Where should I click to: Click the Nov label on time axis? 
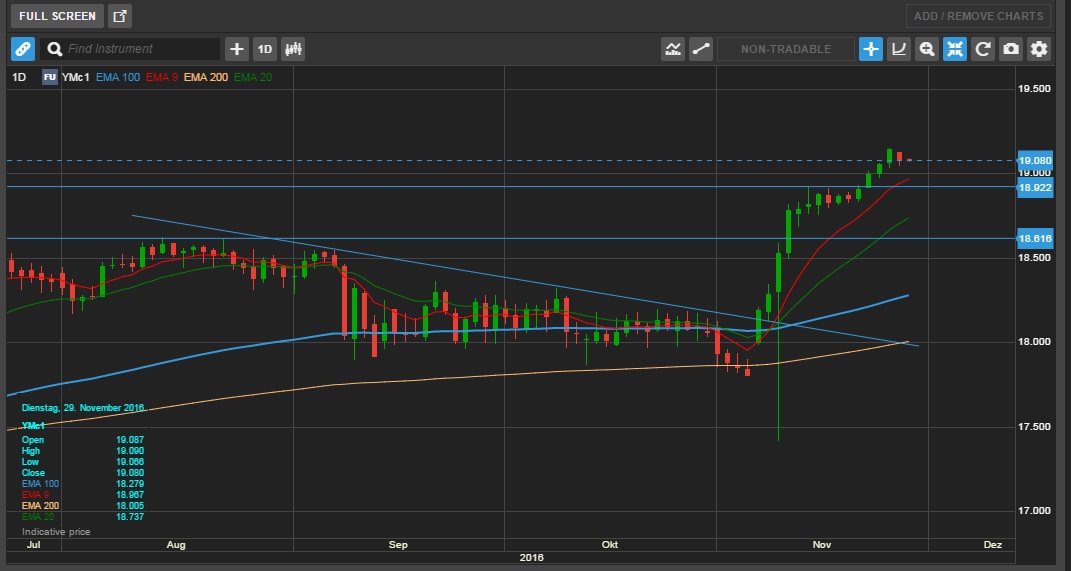coord(822,544)
